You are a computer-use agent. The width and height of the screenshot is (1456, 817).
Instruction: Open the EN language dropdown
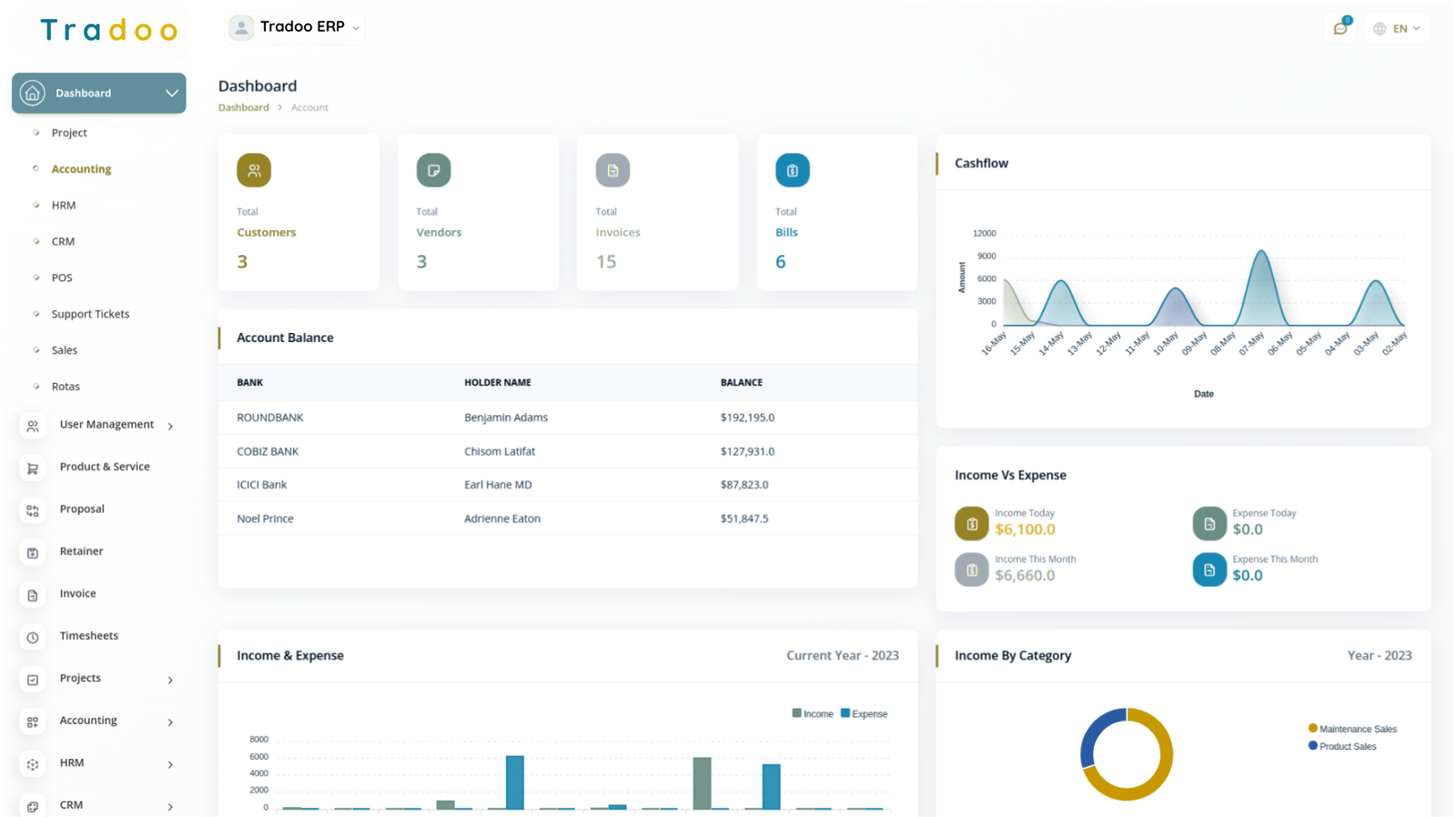click(1397, 28)
